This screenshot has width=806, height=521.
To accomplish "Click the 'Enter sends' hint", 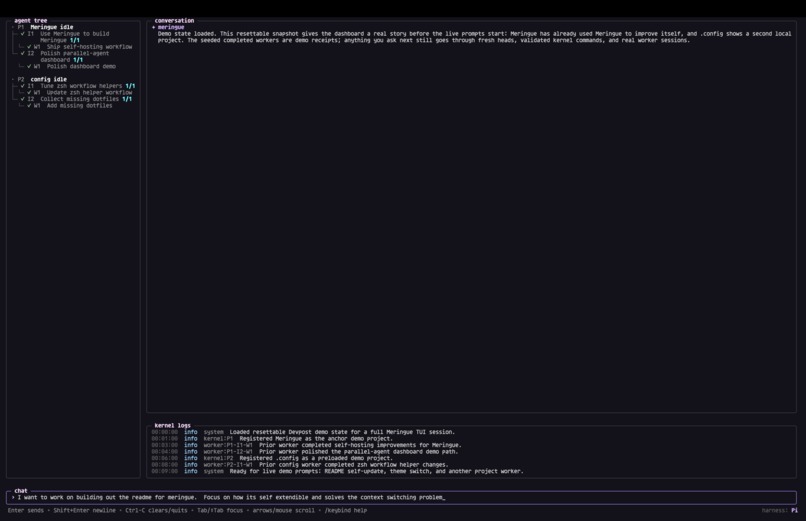I will [x=26, y=511].
